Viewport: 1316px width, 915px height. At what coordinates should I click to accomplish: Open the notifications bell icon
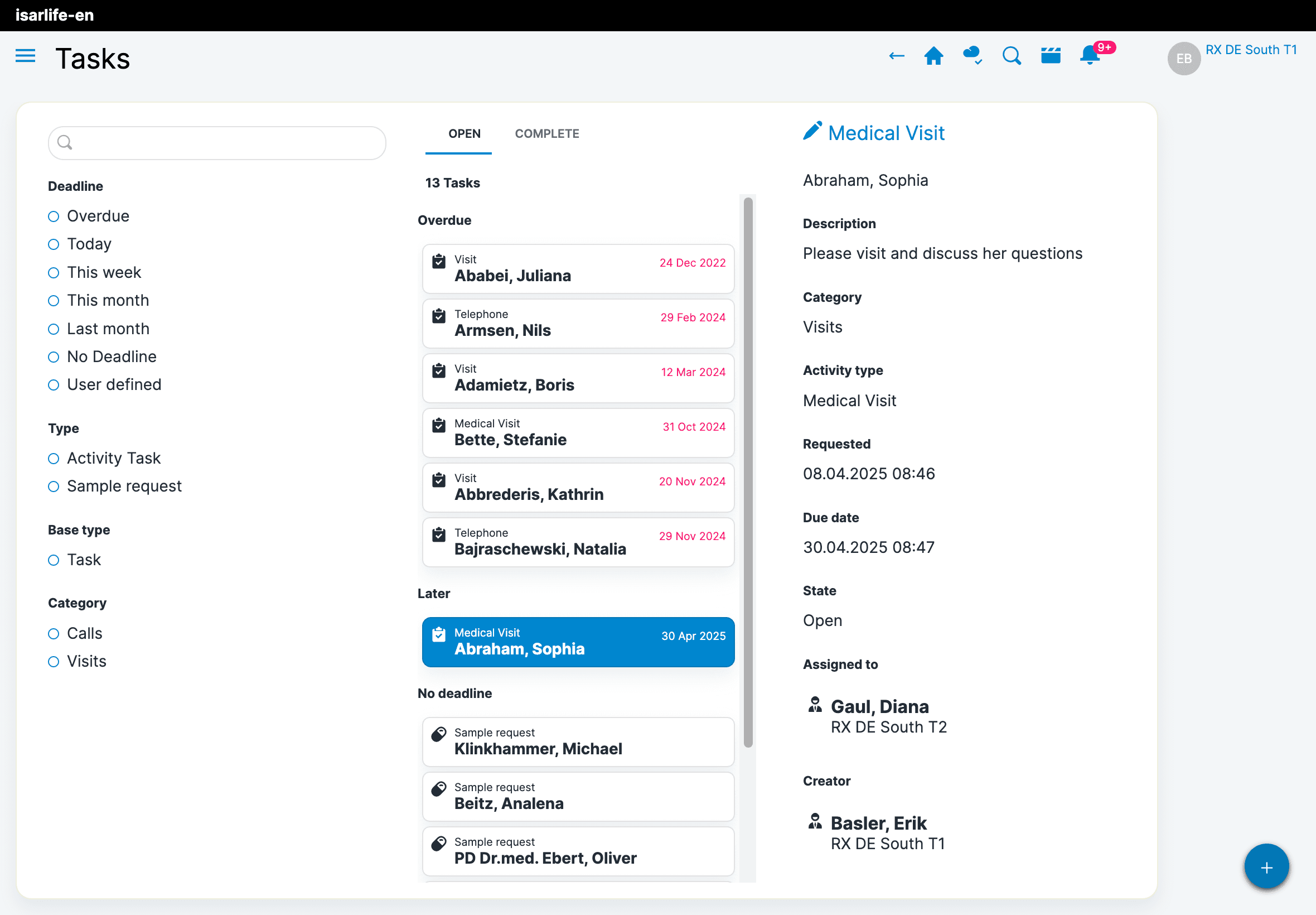point(1089,56)
